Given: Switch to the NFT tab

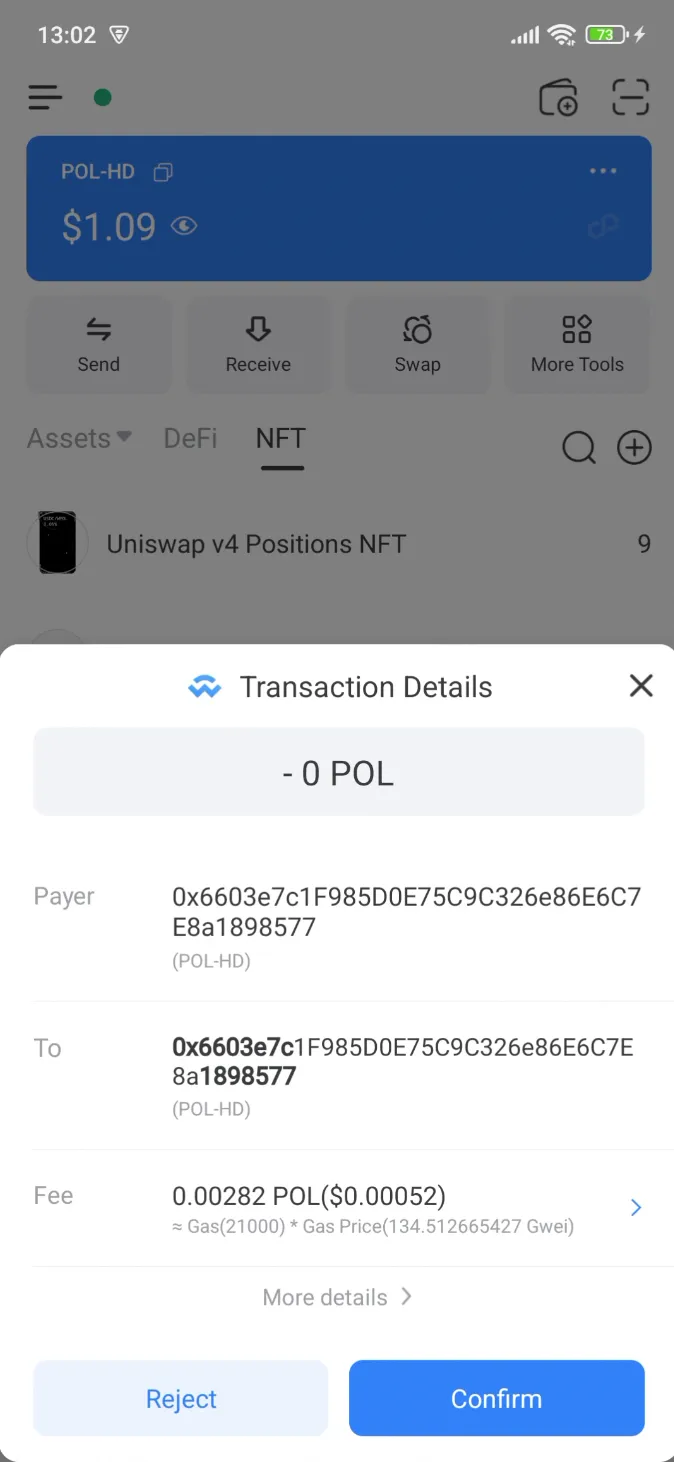Looking at the screenshot, I should pos(280,438).
